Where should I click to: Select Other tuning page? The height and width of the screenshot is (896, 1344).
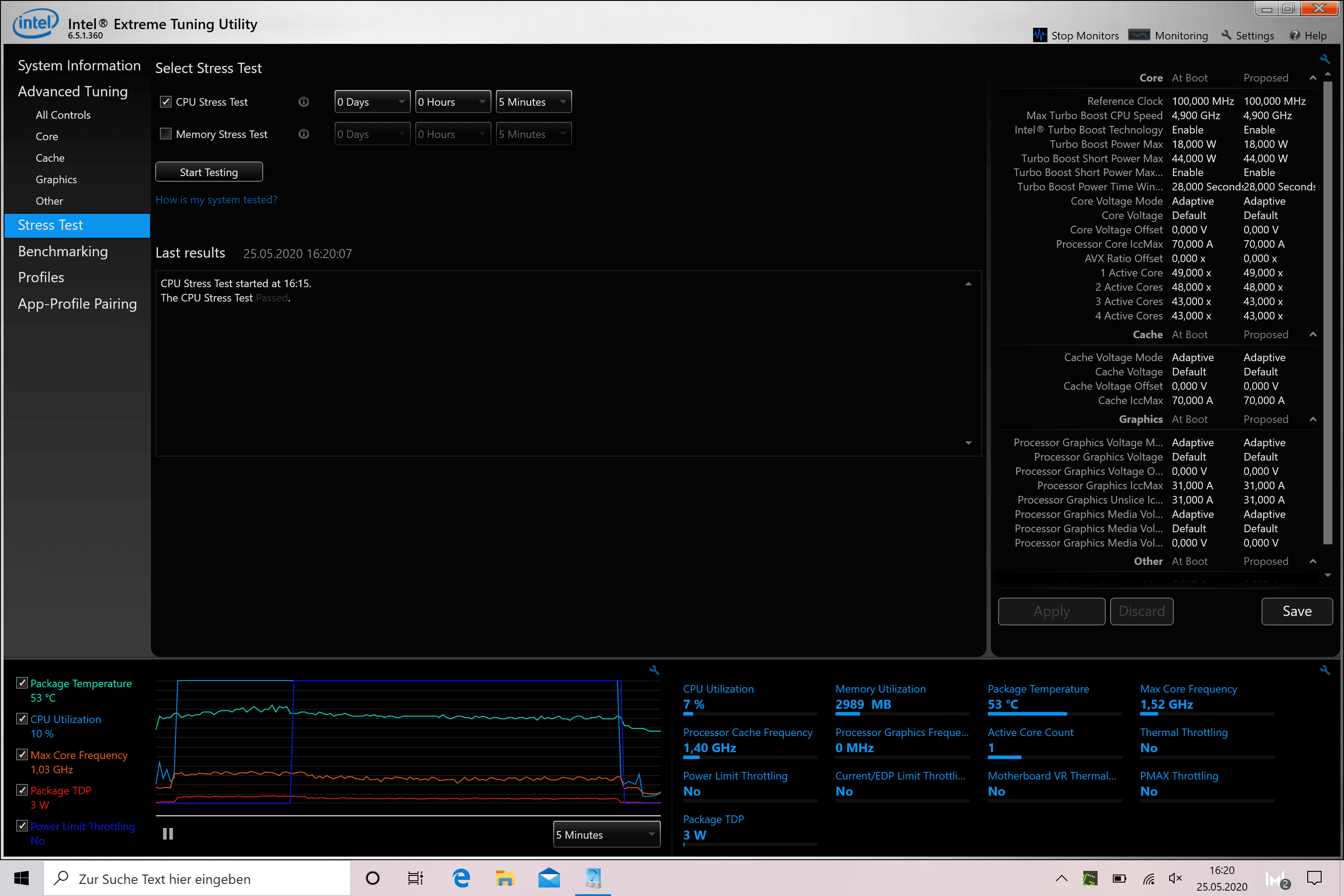pyautogui.click(x=49, y=201)
